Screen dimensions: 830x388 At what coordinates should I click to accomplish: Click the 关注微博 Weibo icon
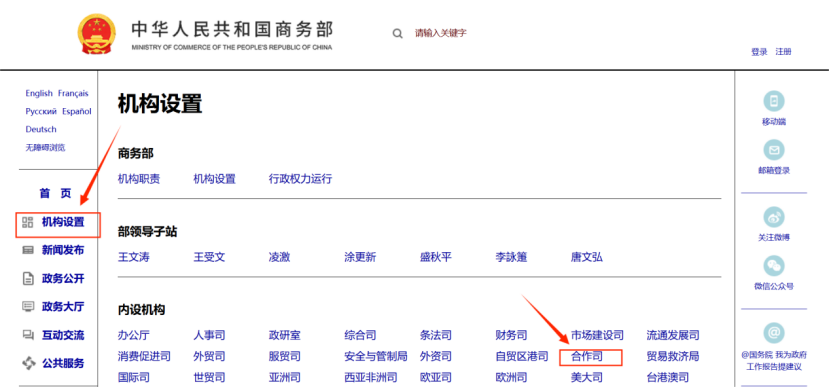point(774,217)
